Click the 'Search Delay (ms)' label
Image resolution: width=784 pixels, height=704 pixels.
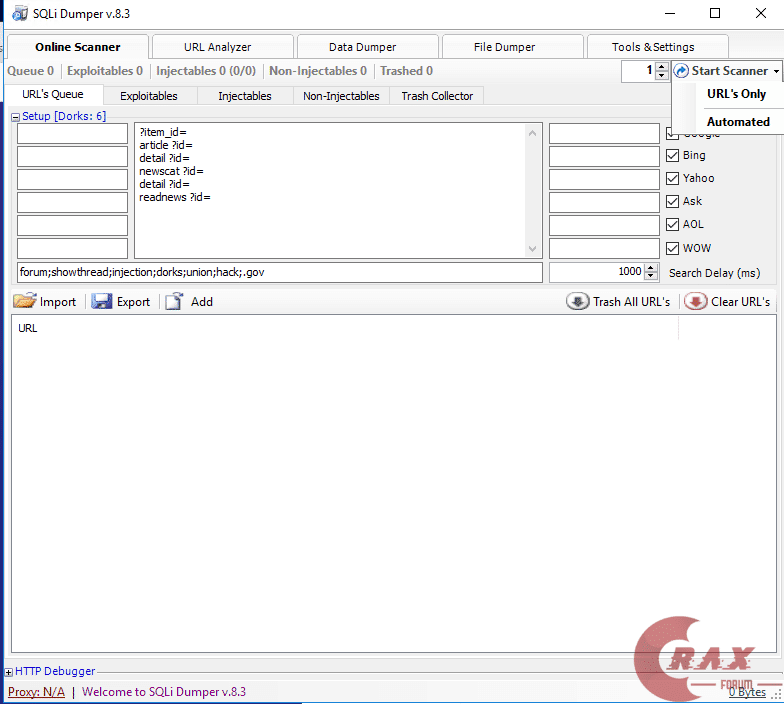coord(714,273)
